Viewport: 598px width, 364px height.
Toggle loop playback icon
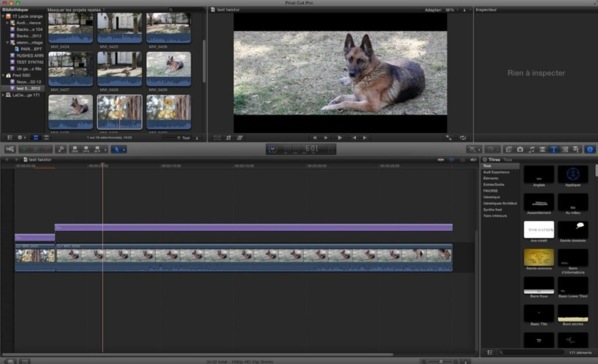tap(463, 138)
